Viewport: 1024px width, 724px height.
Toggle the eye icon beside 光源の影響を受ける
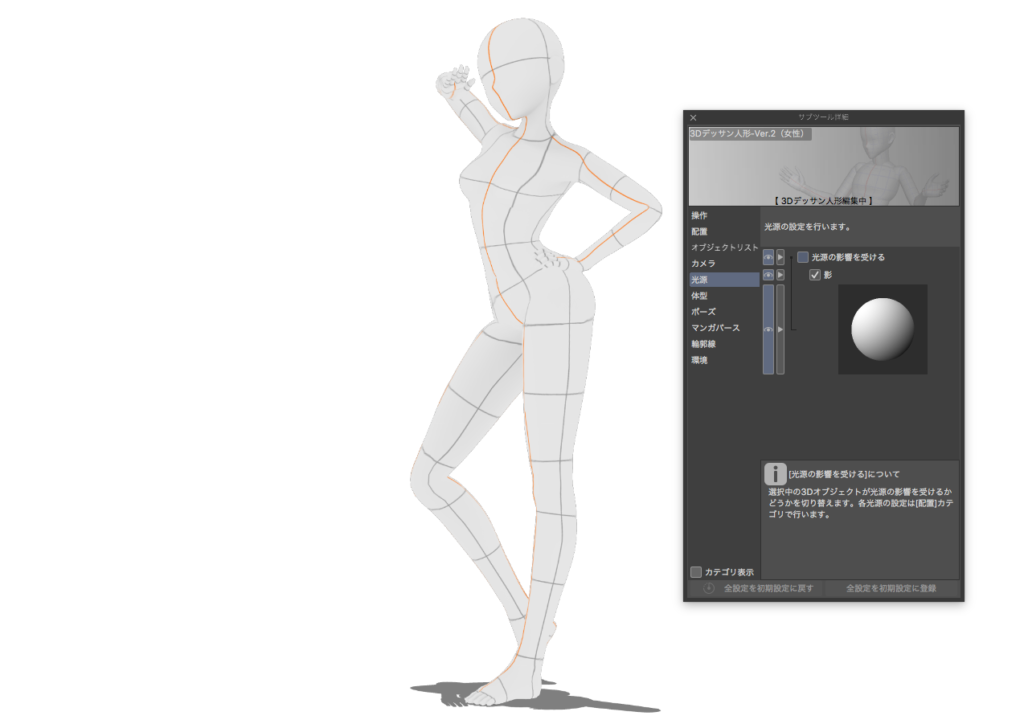tap(768, 257)
